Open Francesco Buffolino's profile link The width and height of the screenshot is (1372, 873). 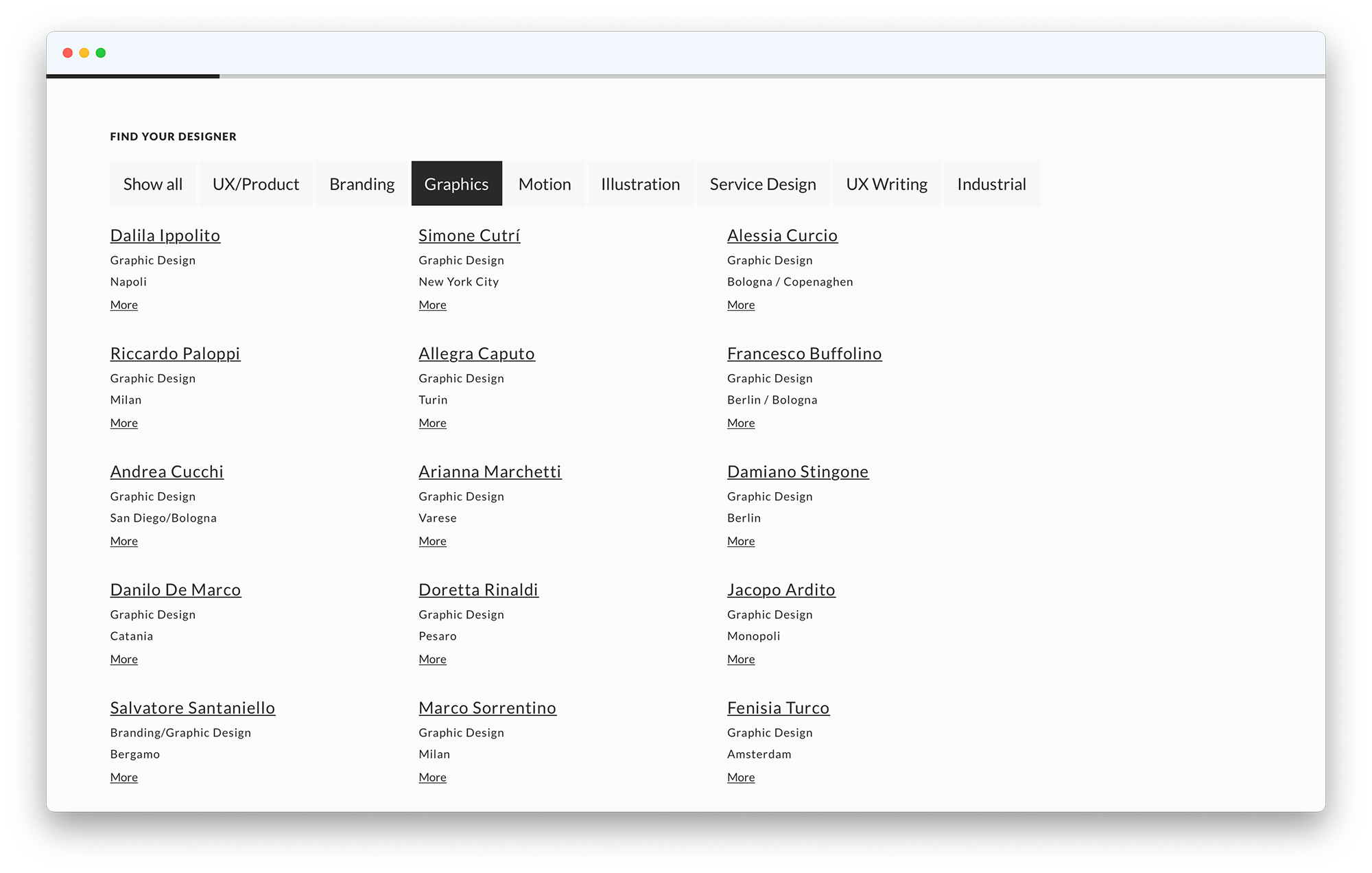pos(805,353)
